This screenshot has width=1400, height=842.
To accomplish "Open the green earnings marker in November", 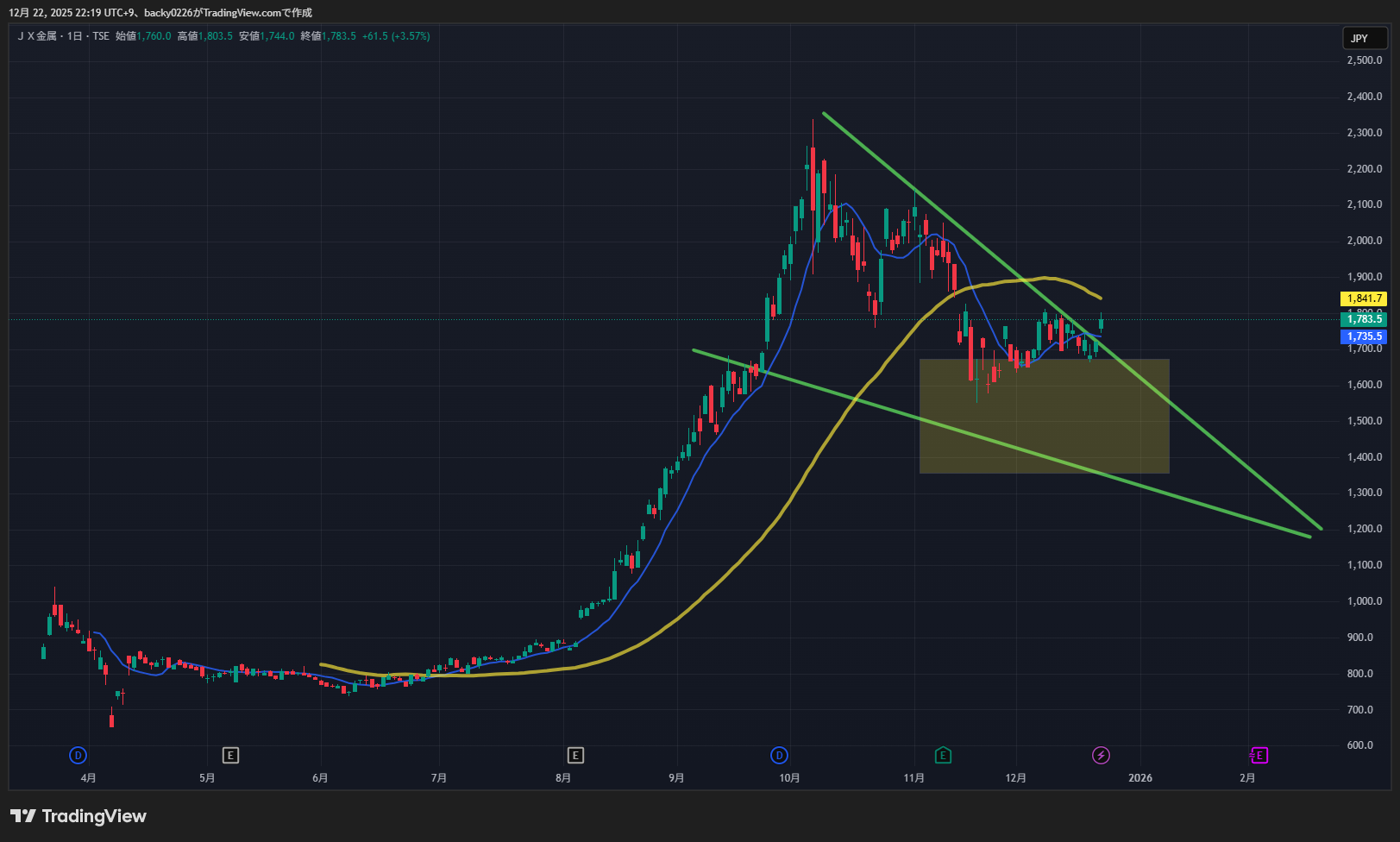I will pyautogui.click(x=943, y=756).
